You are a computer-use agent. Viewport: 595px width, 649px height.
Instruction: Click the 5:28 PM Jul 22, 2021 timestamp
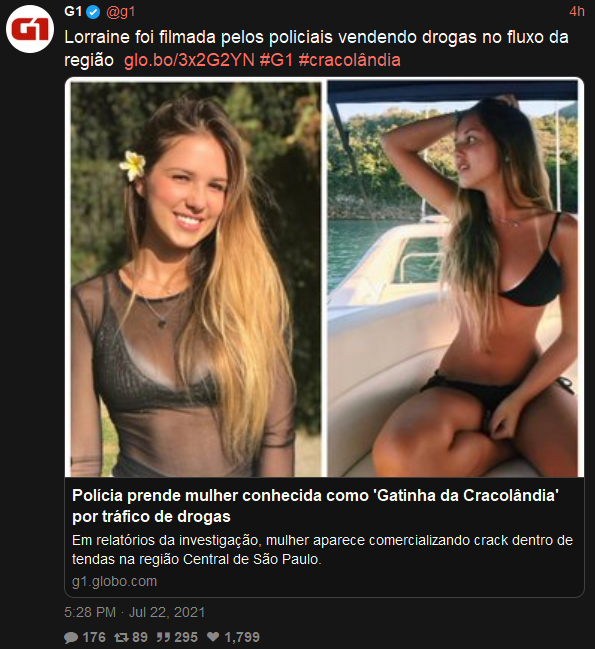[134, 612]
